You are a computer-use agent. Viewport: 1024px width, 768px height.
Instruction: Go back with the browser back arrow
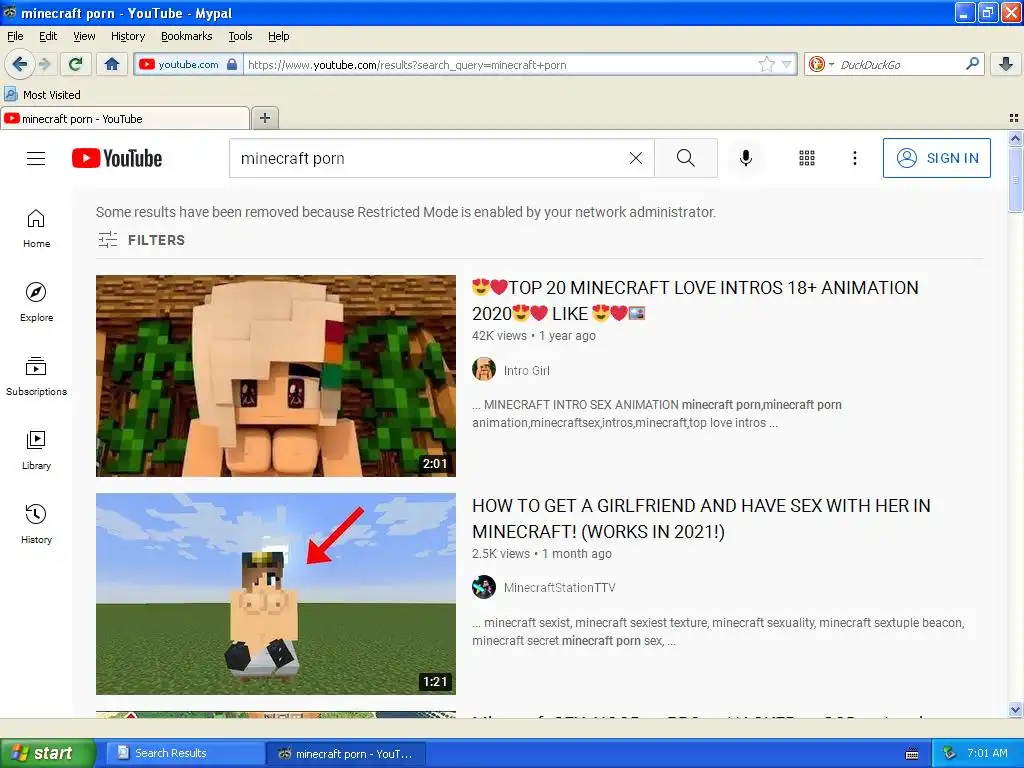click(x=19, y=64)
